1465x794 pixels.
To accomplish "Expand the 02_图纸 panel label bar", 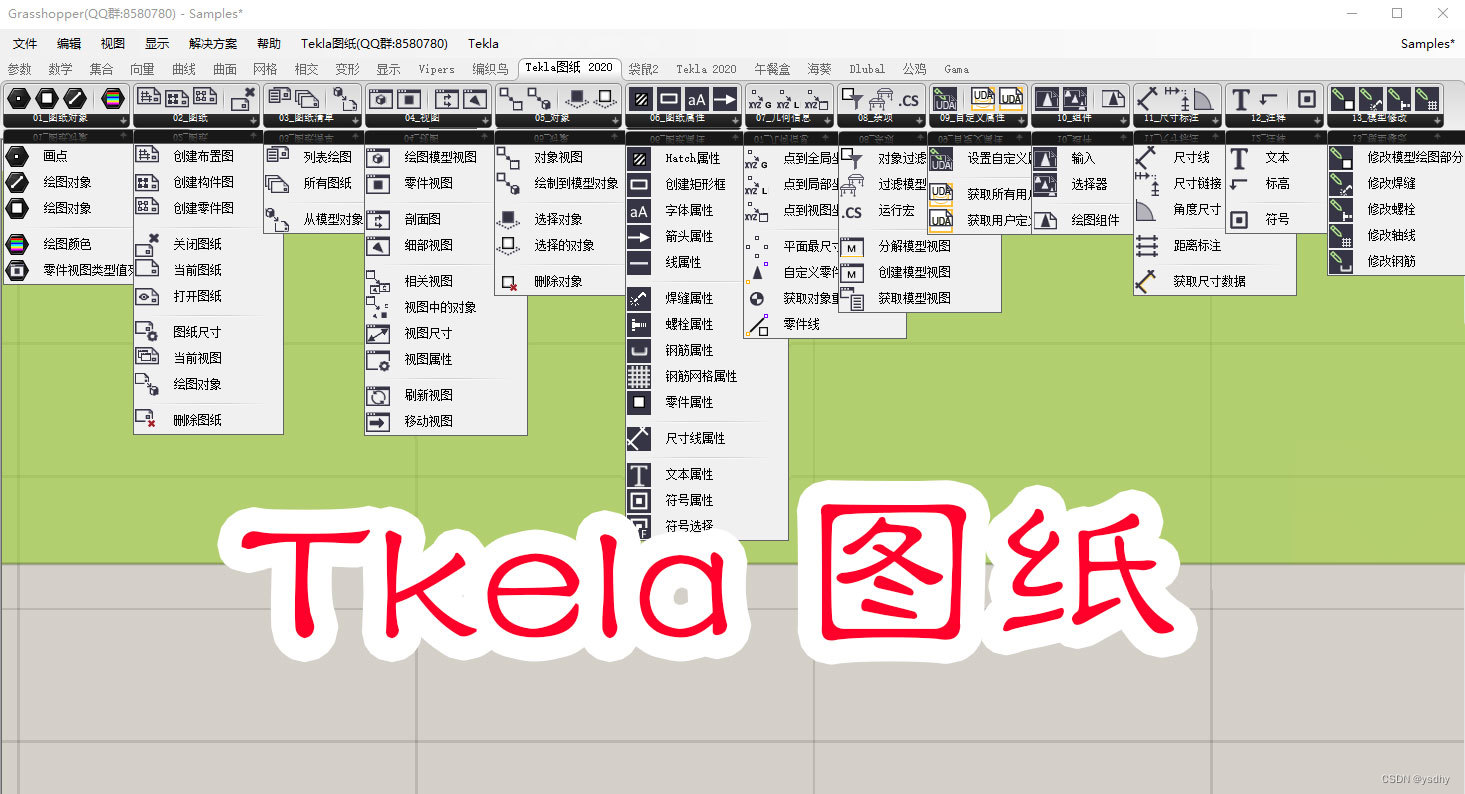I will click(x=197, y=118).
